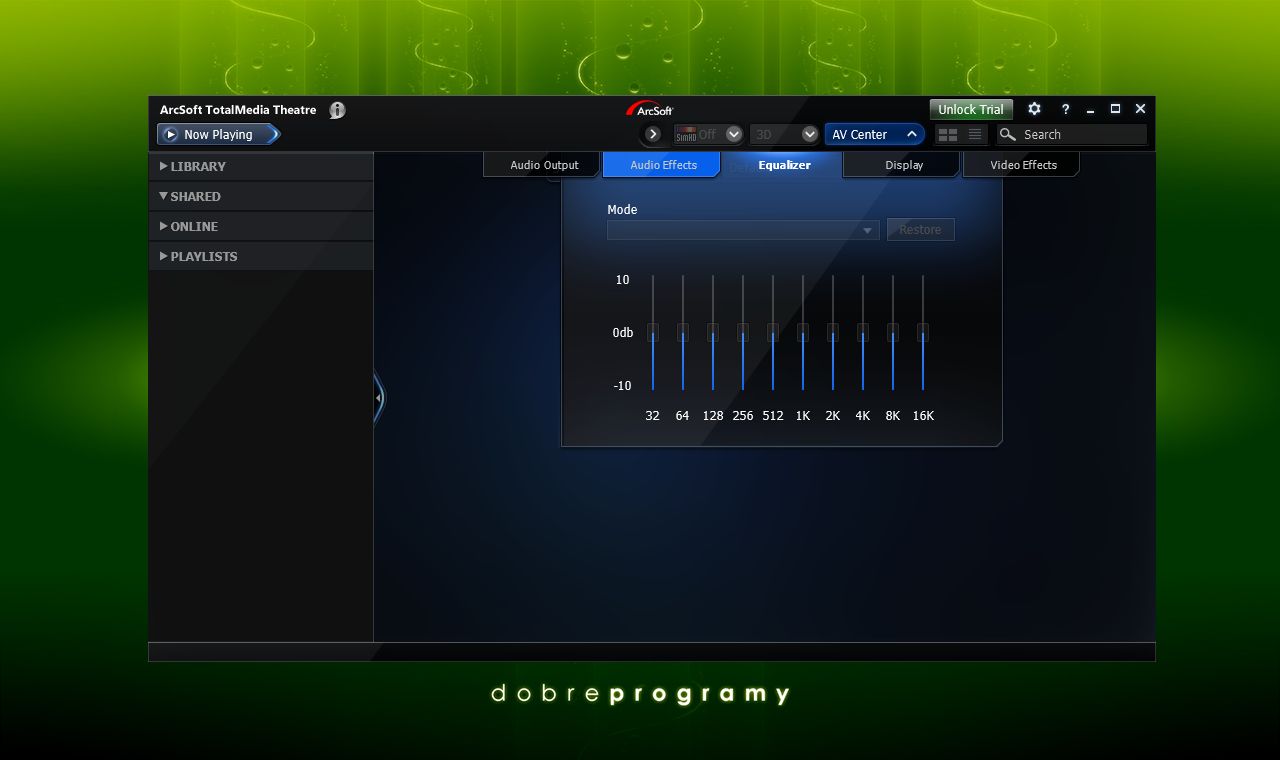Collapse the sidebar with the arrow handle

point(378,398)
